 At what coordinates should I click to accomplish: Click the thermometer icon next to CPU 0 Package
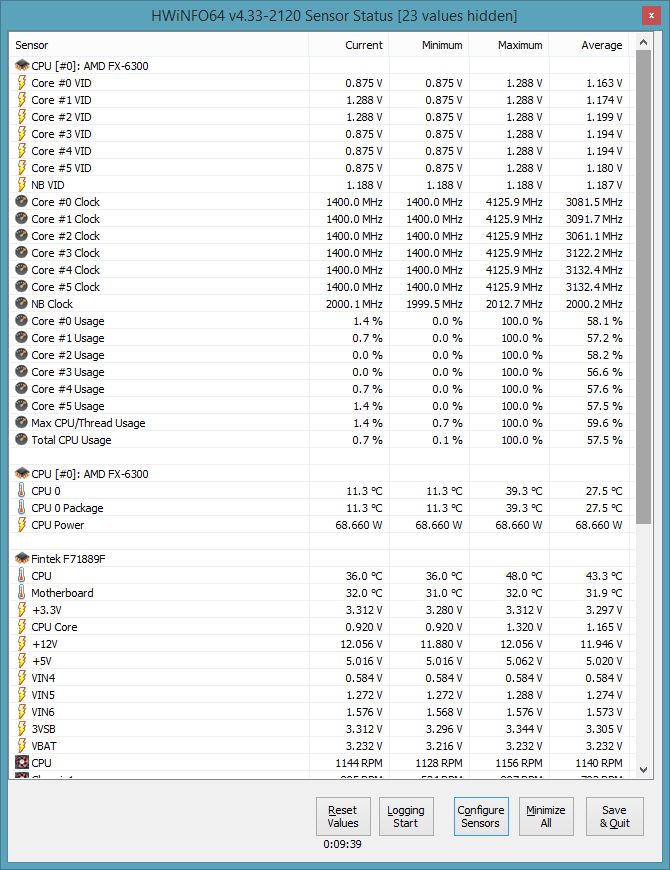22,508
